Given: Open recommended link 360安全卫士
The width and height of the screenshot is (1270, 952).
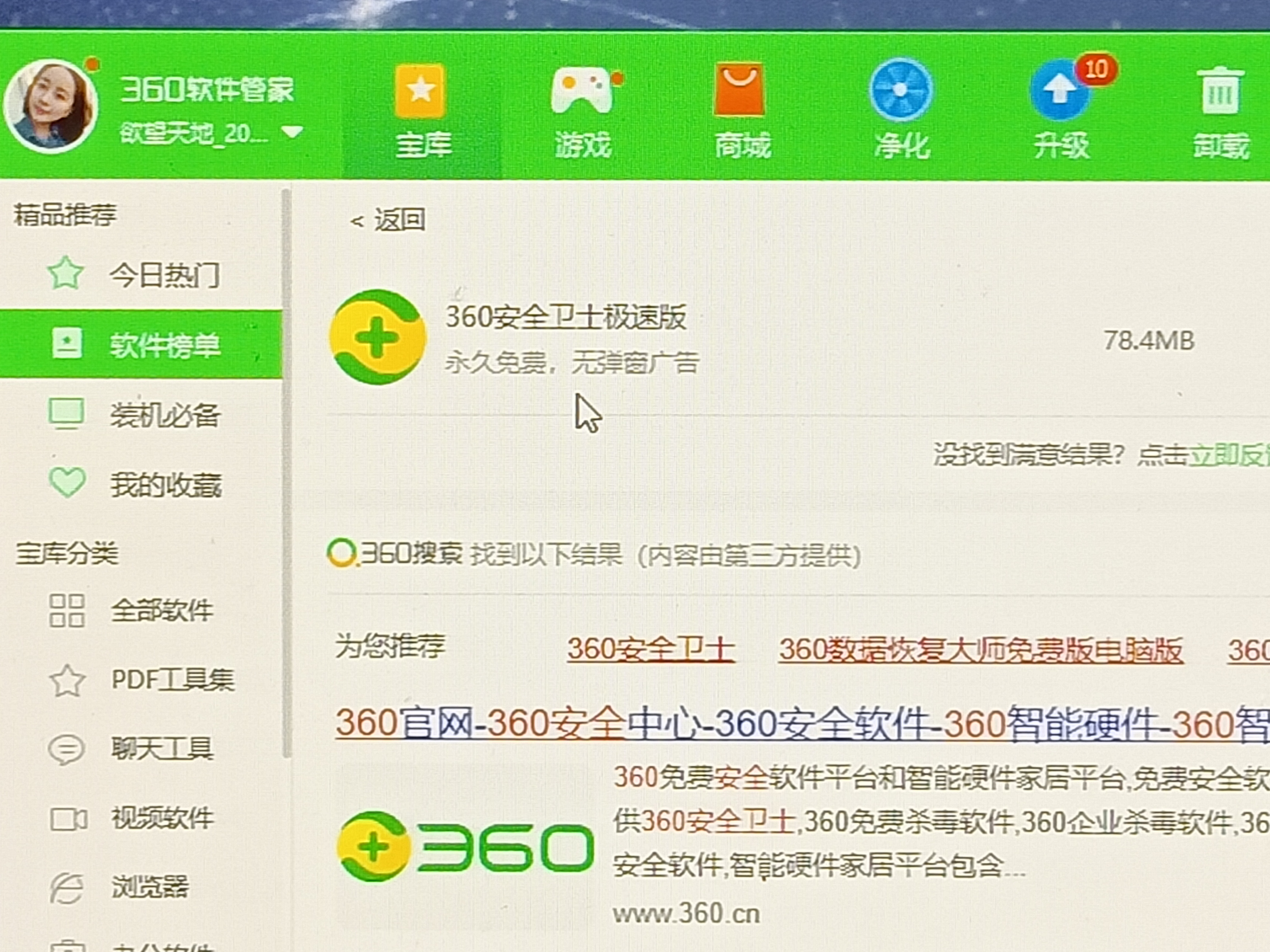Looking at the screenshot, I should (x=651, y=649).
